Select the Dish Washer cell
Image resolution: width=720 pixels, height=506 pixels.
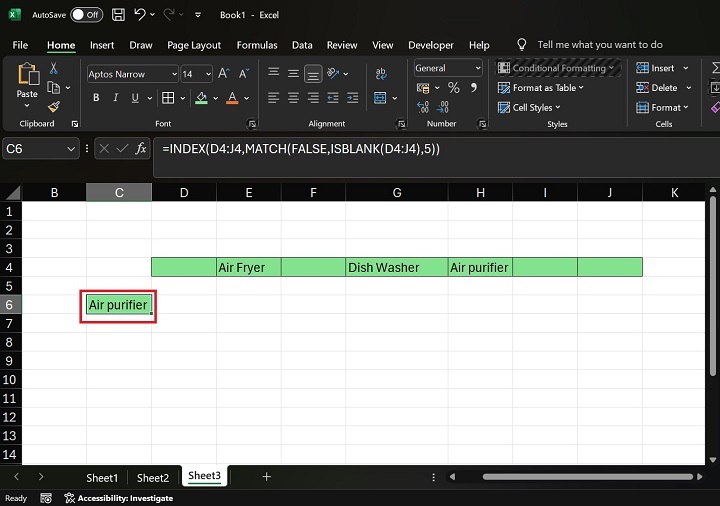coord(397,267)
